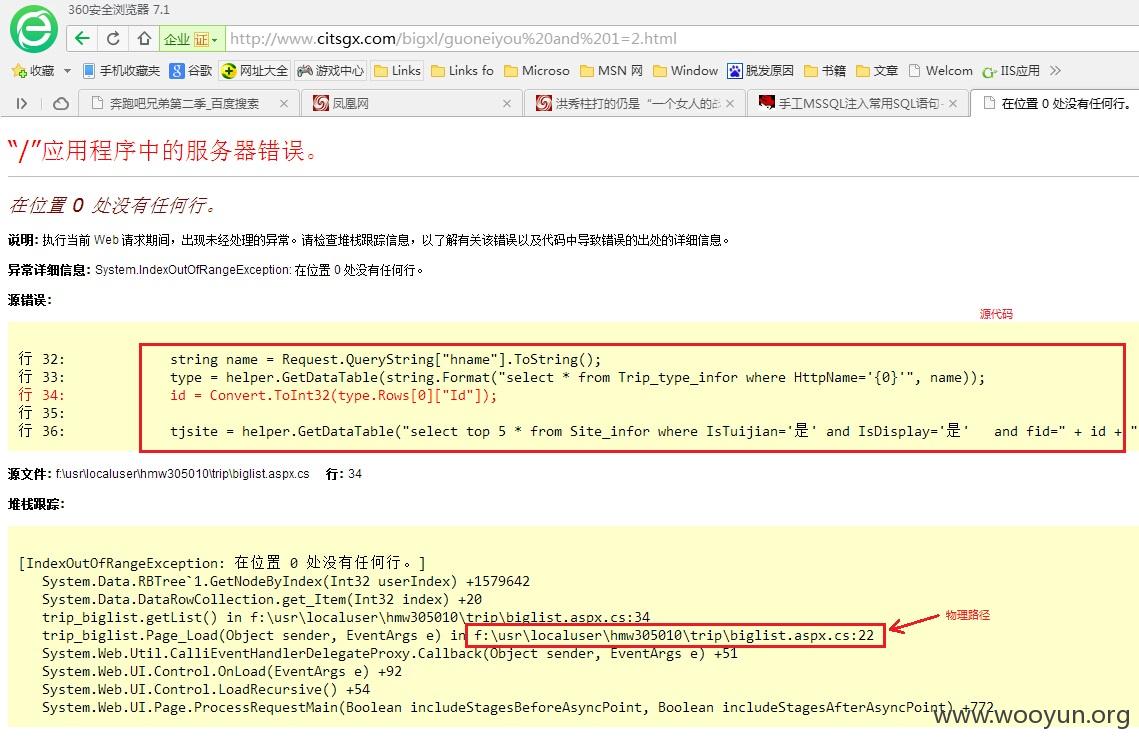Click the Page.ProcessRequestMain stack line
1139x744 pixels.
pyautogui.click(x=517, y=707)
